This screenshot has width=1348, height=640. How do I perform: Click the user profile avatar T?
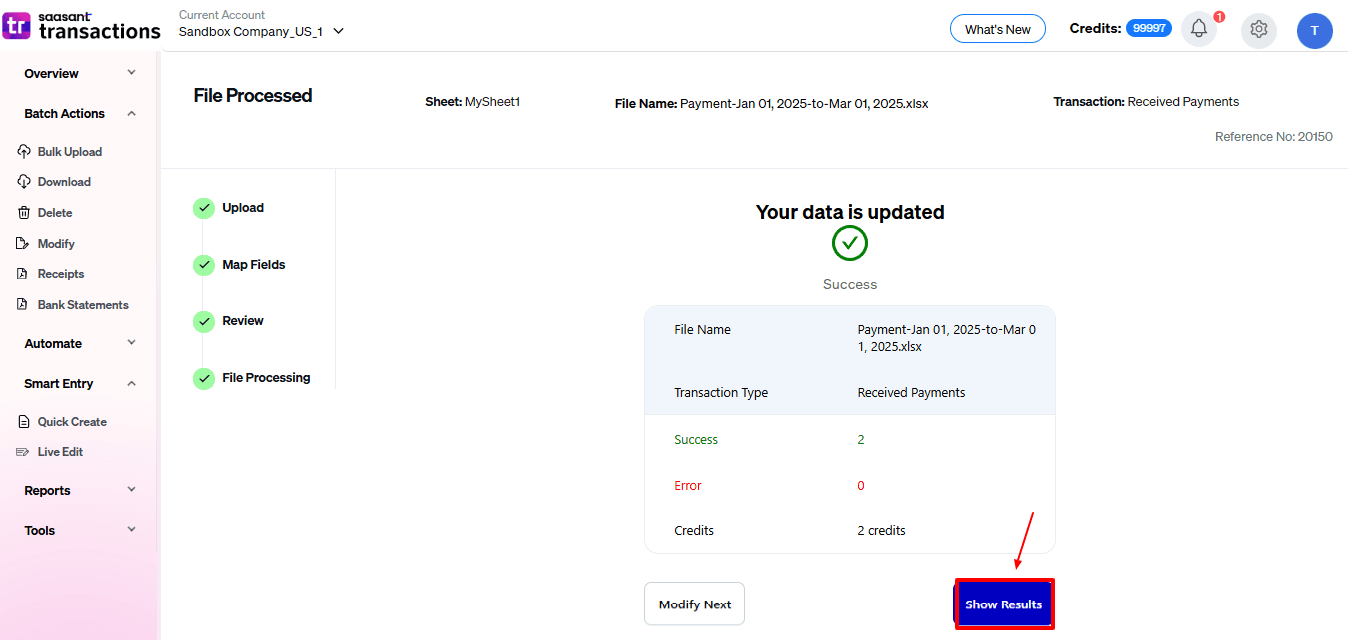click(1314, 30)
